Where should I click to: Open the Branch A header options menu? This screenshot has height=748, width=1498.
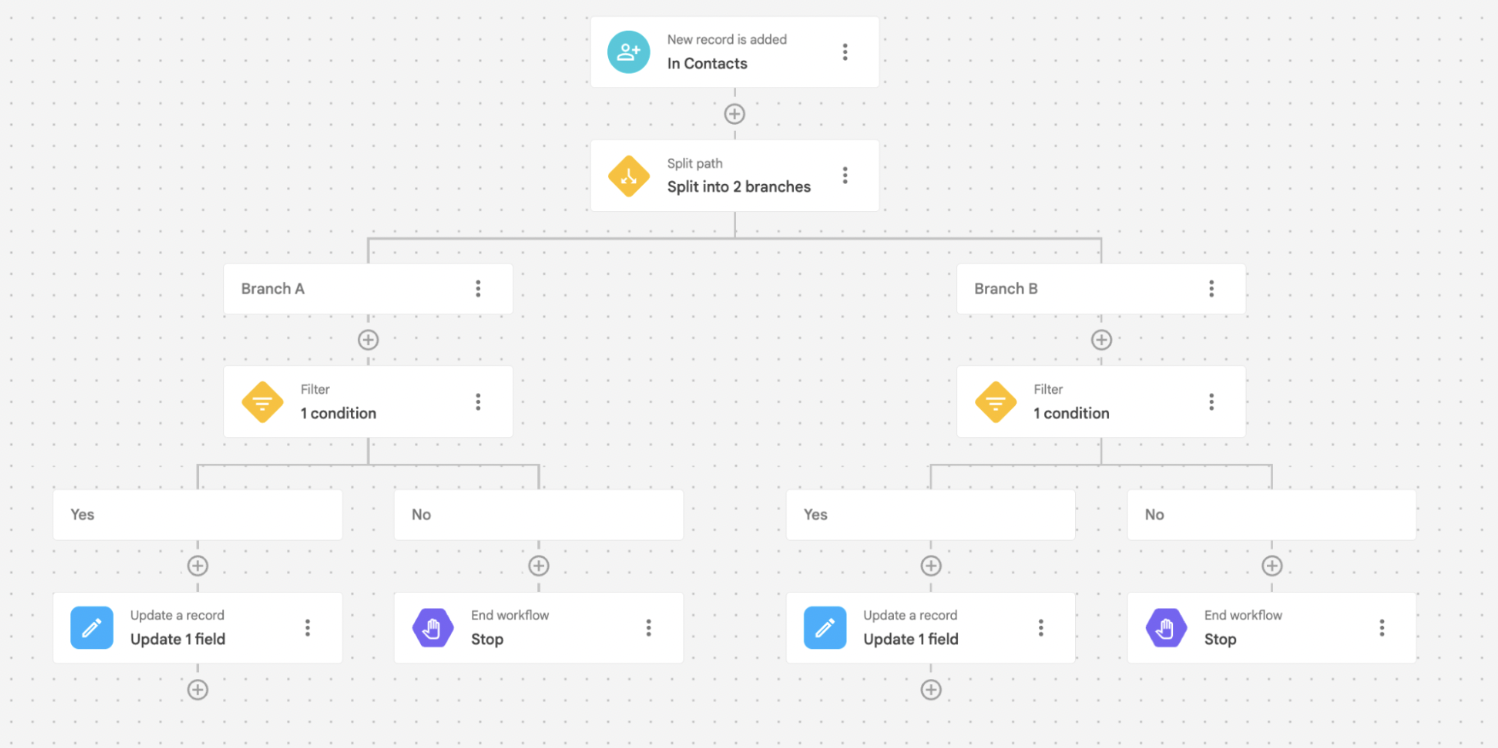(478, 288)
